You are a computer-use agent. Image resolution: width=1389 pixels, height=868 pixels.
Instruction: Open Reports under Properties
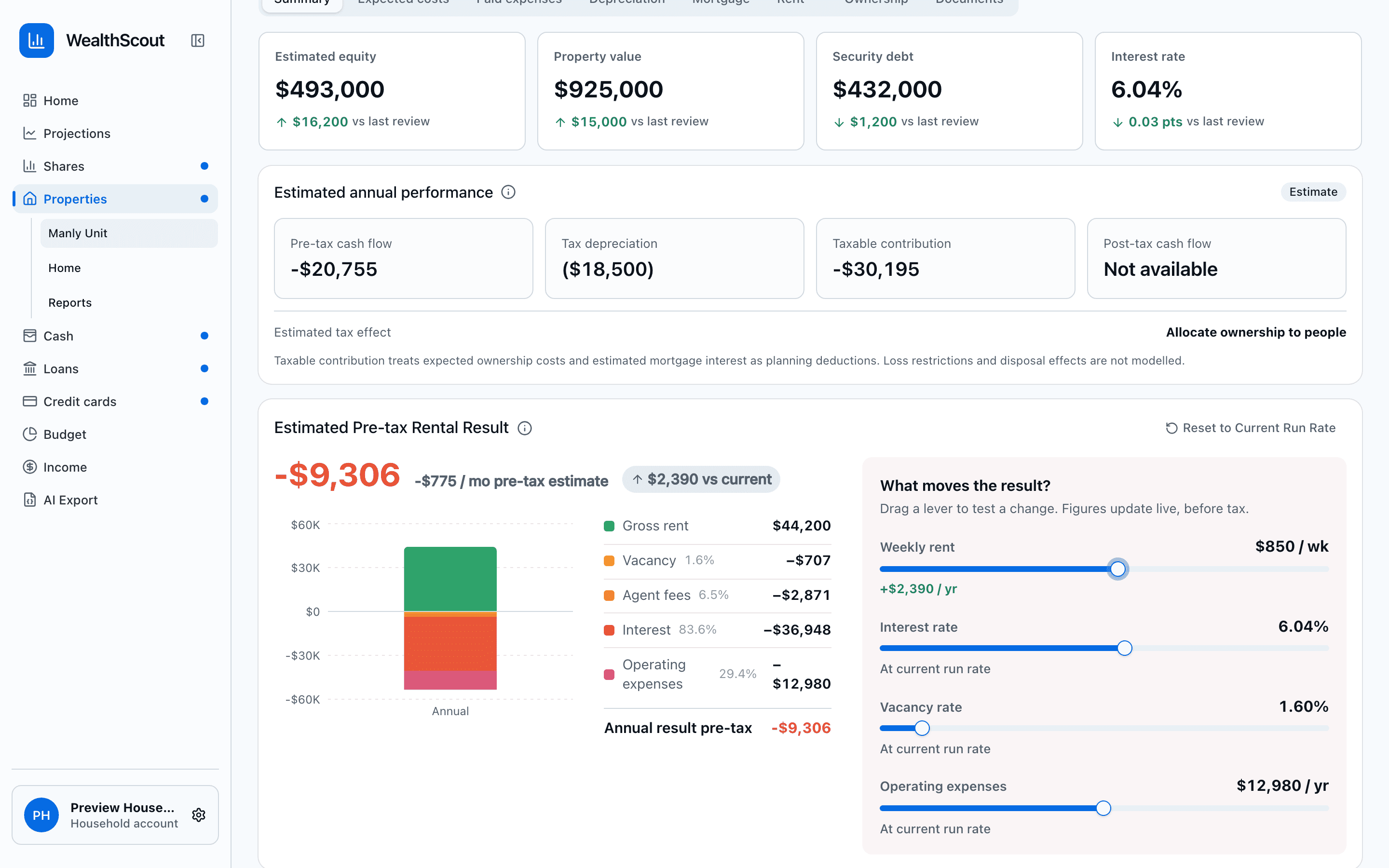coord(129,302)
